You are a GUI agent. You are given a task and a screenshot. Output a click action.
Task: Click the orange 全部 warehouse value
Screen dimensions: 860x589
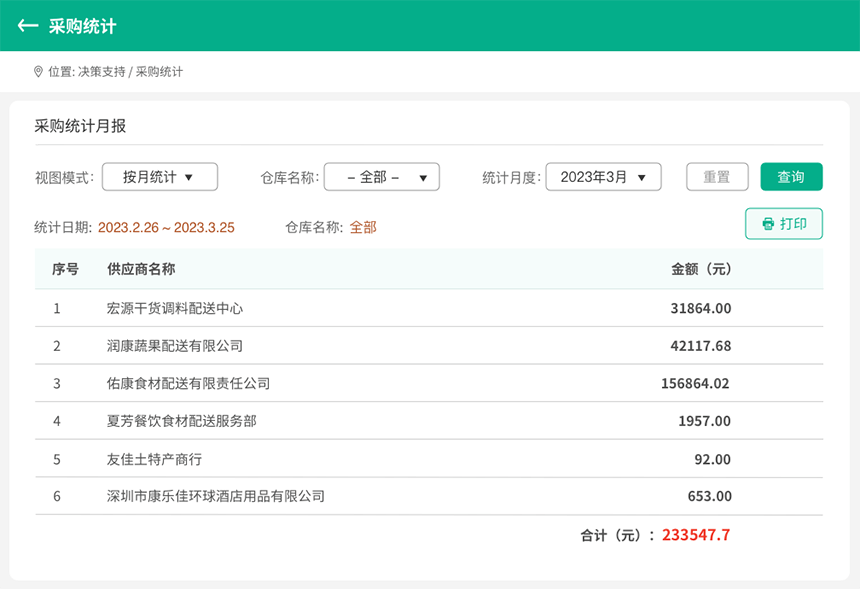point(363,227)
